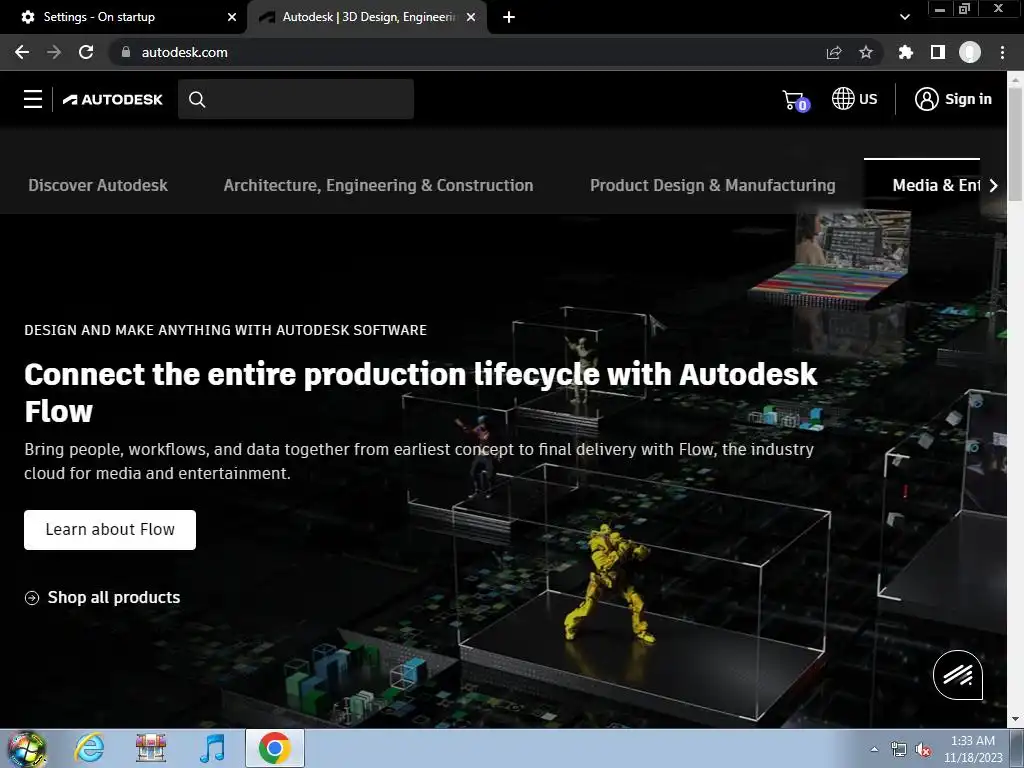Open Chrome three-dot menu

[1002, 52]
